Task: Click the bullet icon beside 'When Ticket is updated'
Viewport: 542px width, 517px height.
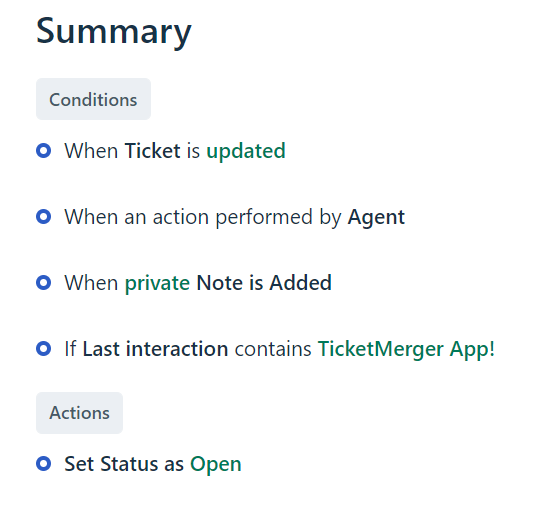Action: 44,151
